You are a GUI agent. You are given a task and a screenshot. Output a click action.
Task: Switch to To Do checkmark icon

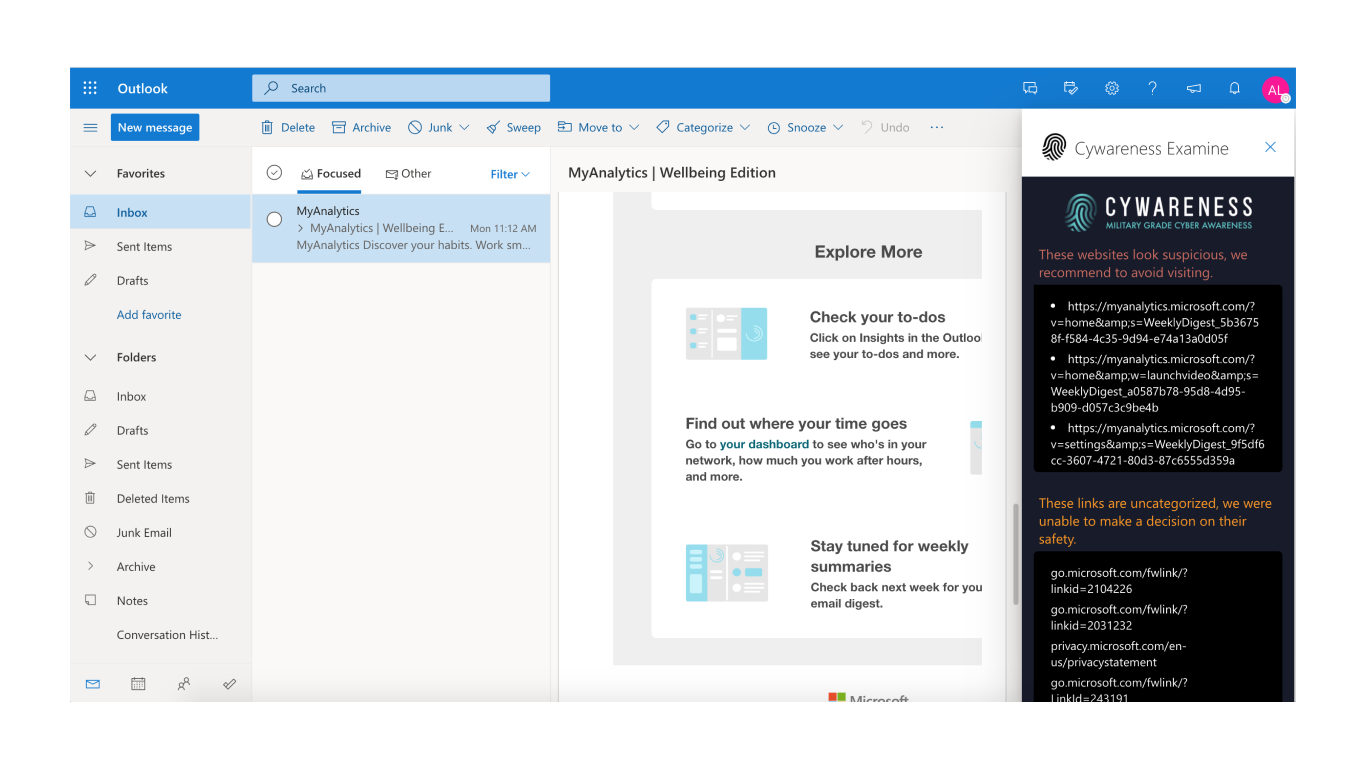229,684
